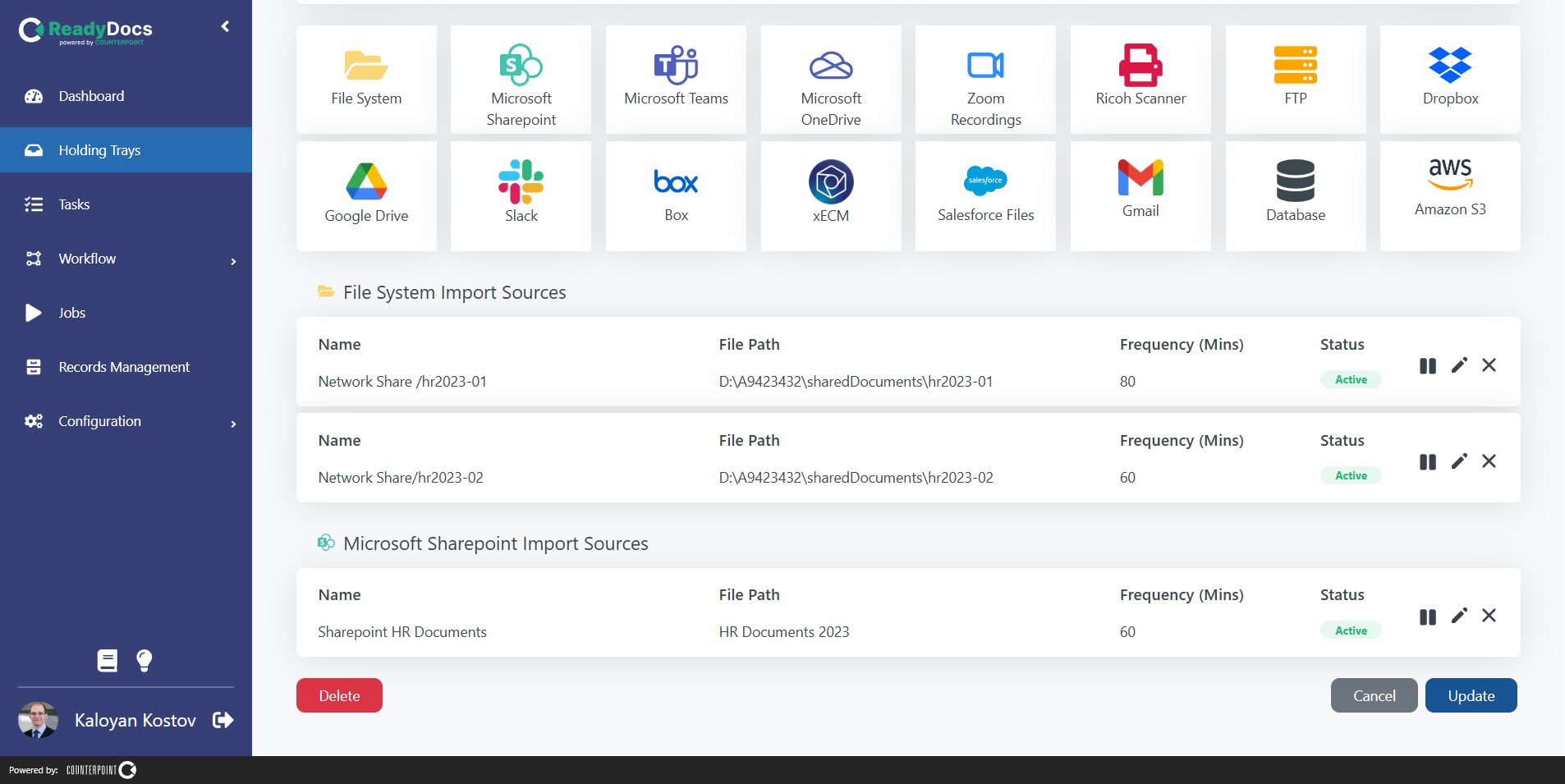Open the Jobs page

(x=126, y=313)
